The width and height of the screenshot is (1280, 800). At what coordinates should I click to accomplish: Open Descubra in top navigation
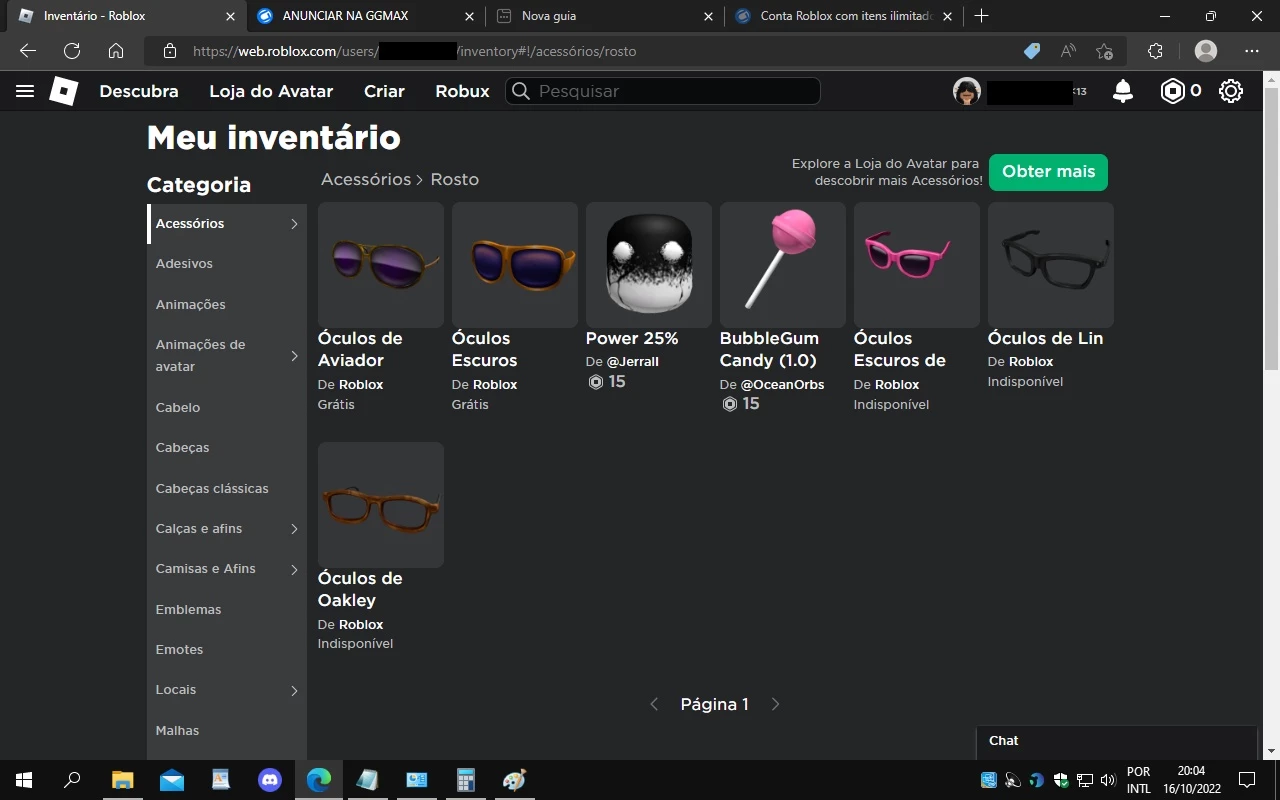pos(139,91)
